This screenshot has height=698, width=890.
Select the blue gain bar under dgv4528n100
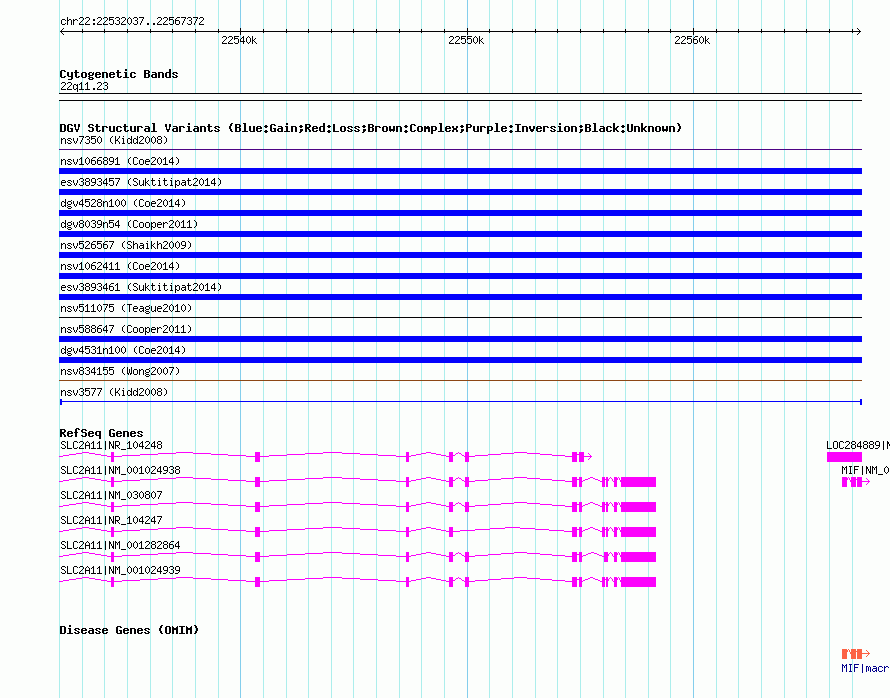point(460,213)
